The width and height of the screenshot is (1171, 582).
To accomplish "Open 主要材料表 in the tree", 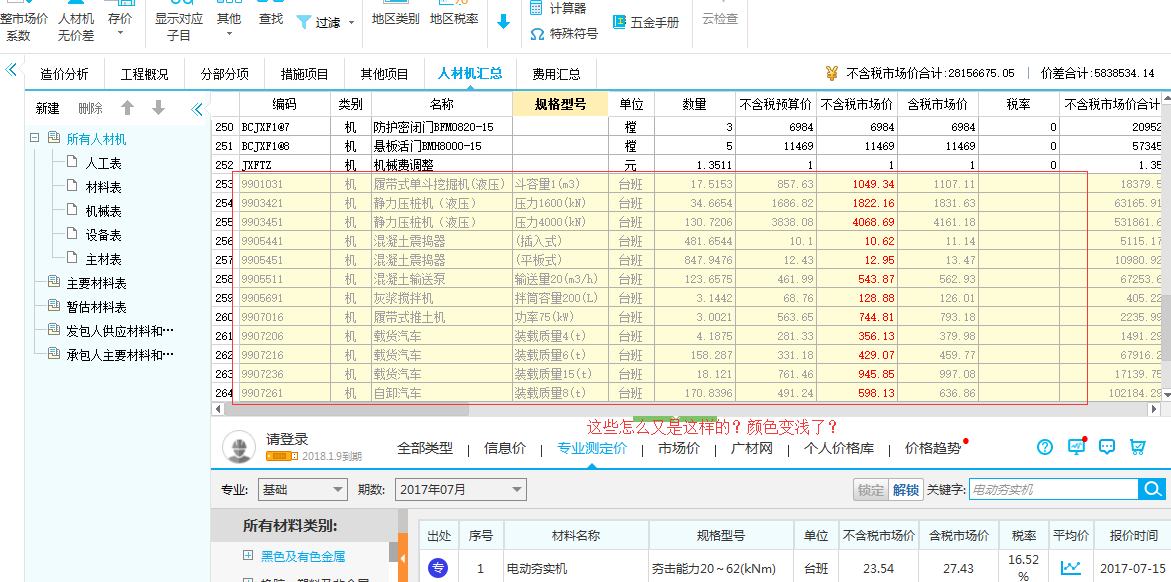I will coord(96,283).
